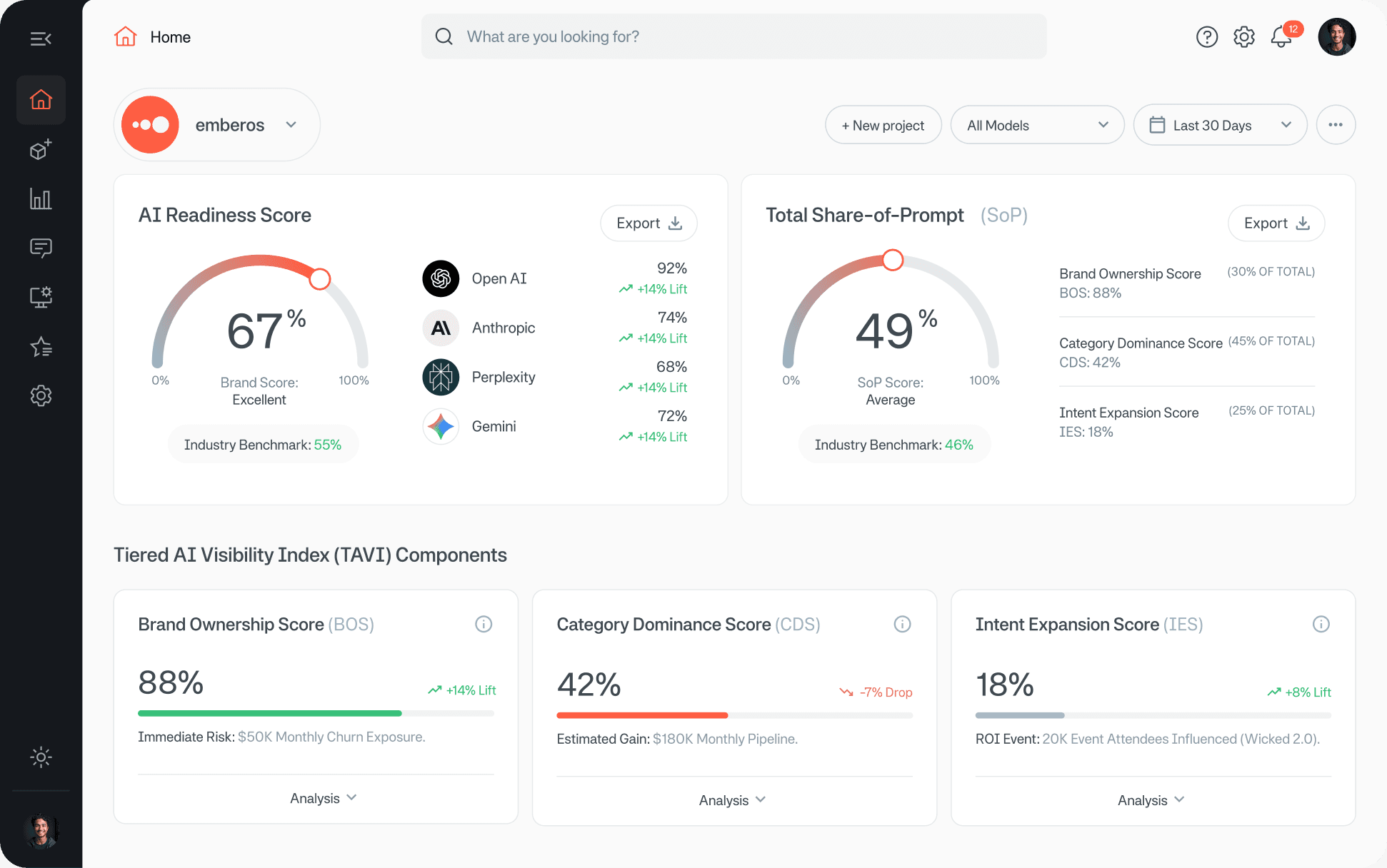
Task: Open notifications bell with 12 badge
Action: click(x=1281, y=36)
